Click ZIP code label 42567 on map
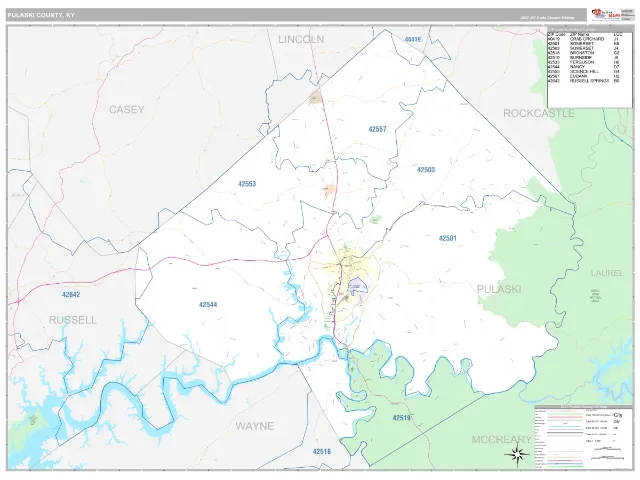The width and height of the screenshot is (640, 480). pos(377,129)
